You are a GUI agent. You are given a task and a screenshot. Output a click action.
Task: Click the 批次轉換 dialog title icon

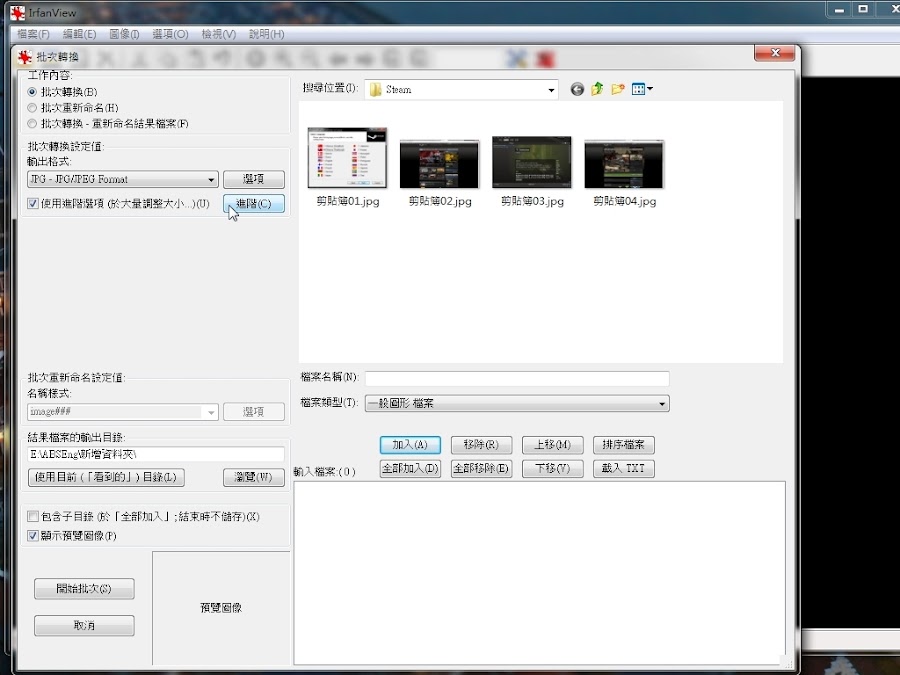click(24, 57)
